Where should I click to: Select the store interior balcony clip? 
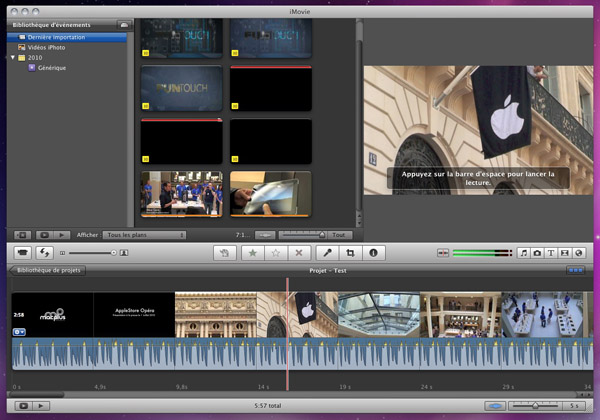tap(461, 315)
